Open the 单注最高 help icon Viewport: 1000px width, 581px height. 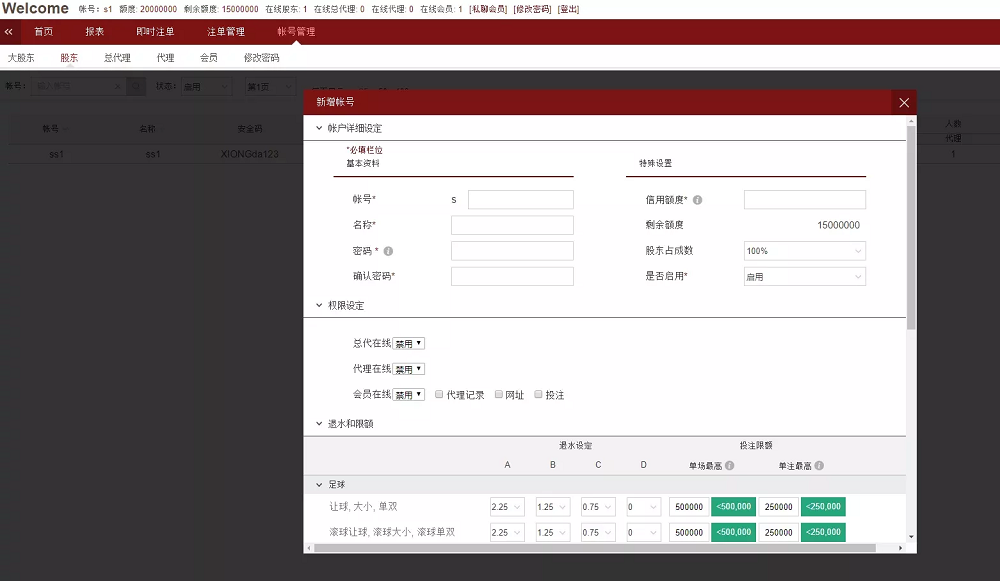tap(819, 464)
